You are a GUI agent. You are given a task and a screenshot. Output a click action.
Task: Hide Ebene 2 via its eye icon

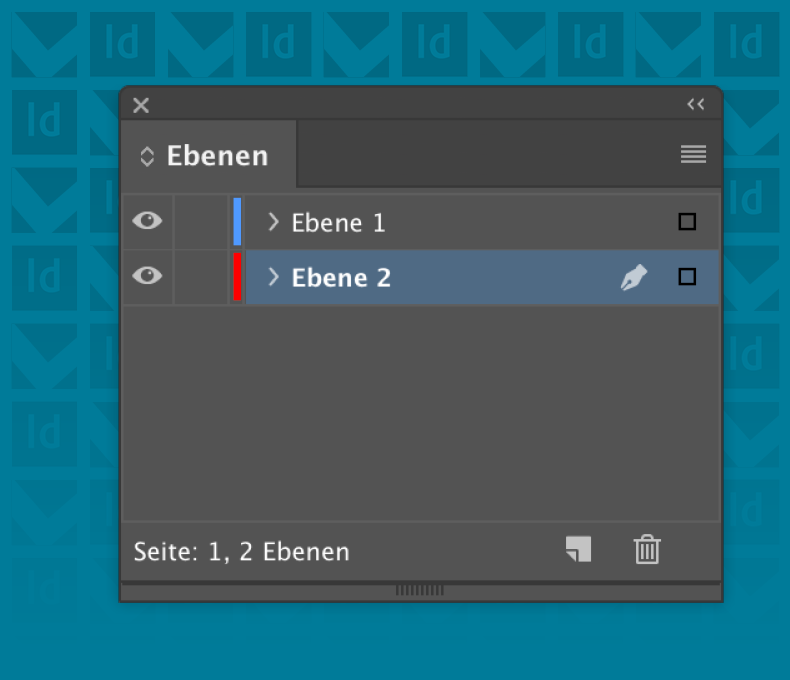tap(147, 276)
